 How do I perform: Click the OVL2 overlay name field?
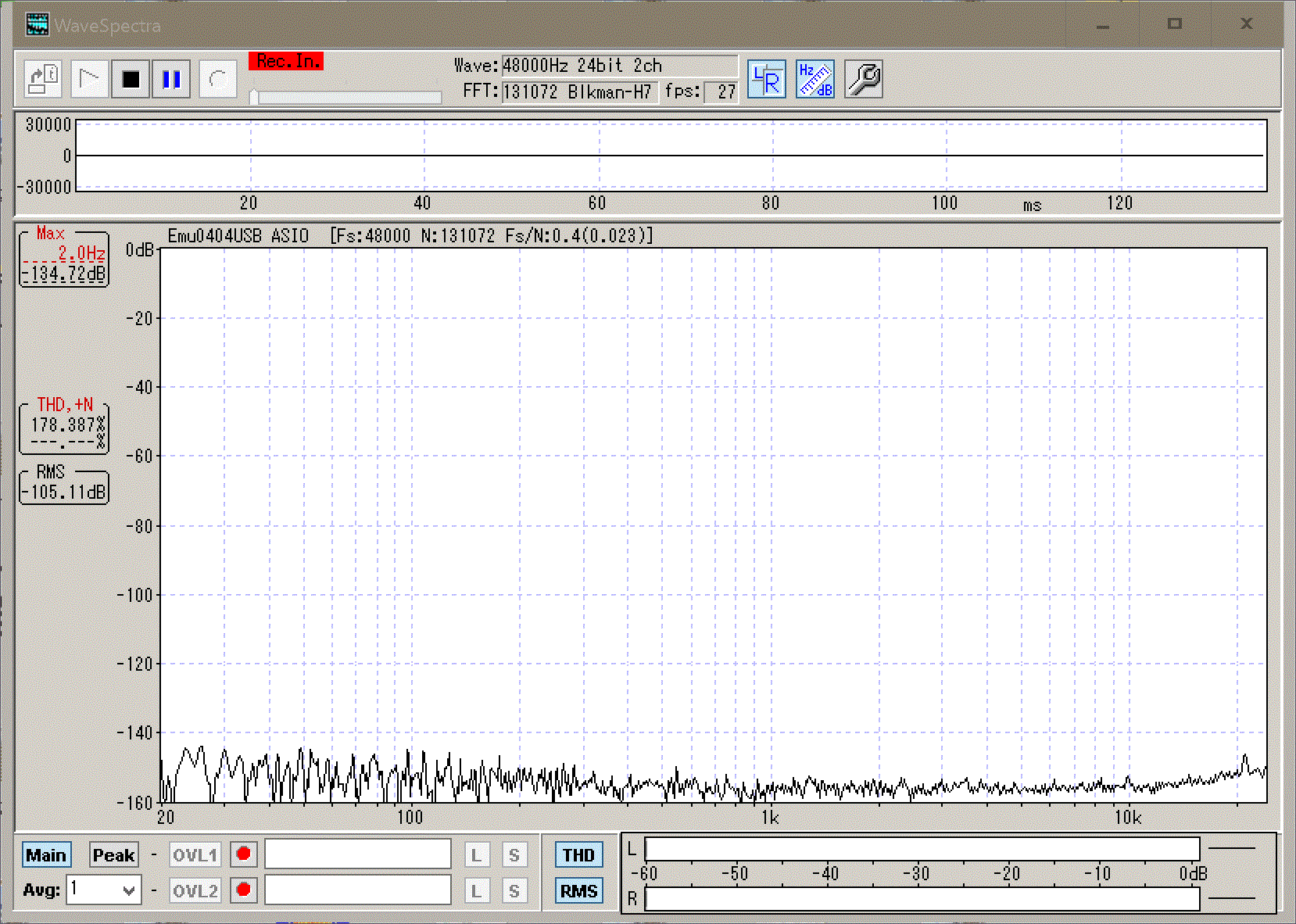point(358,890)
